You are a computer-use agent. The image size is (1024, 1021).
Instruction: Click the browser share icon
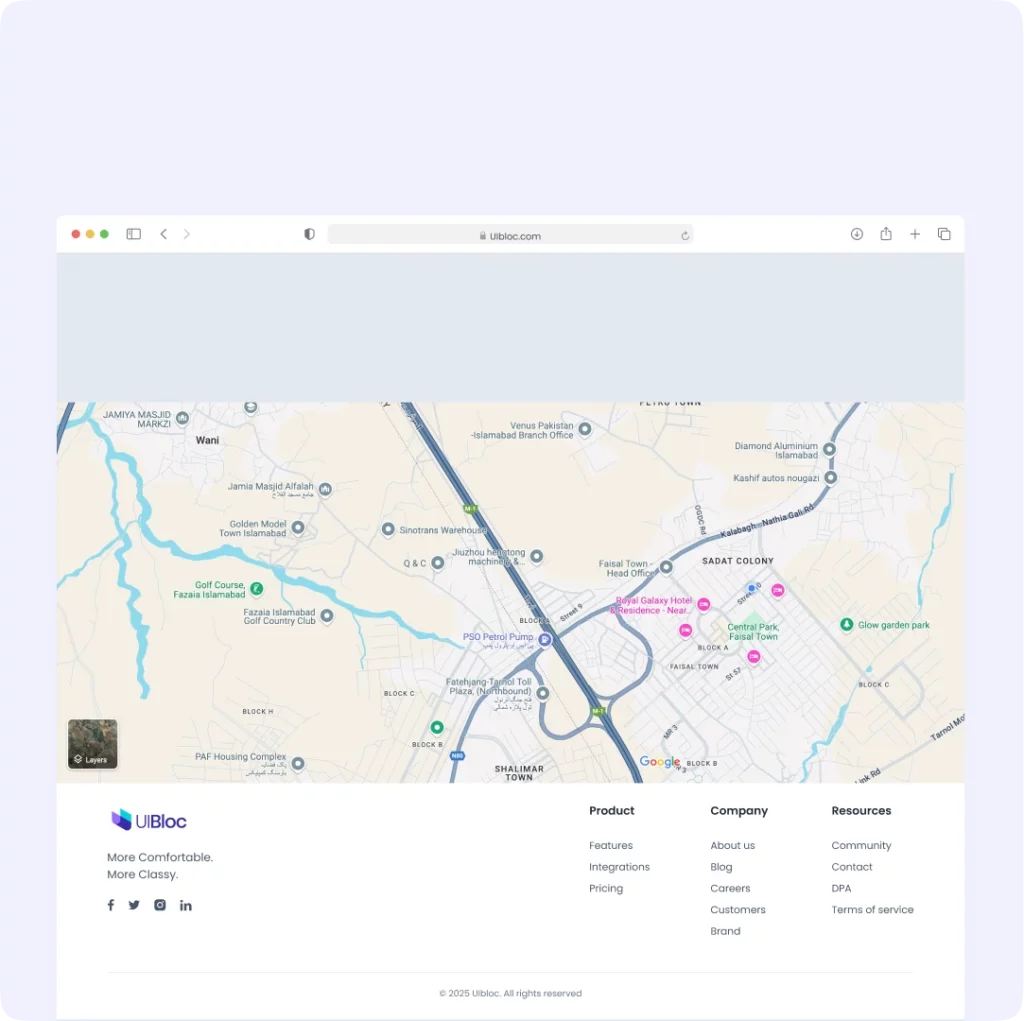(886, 234)
